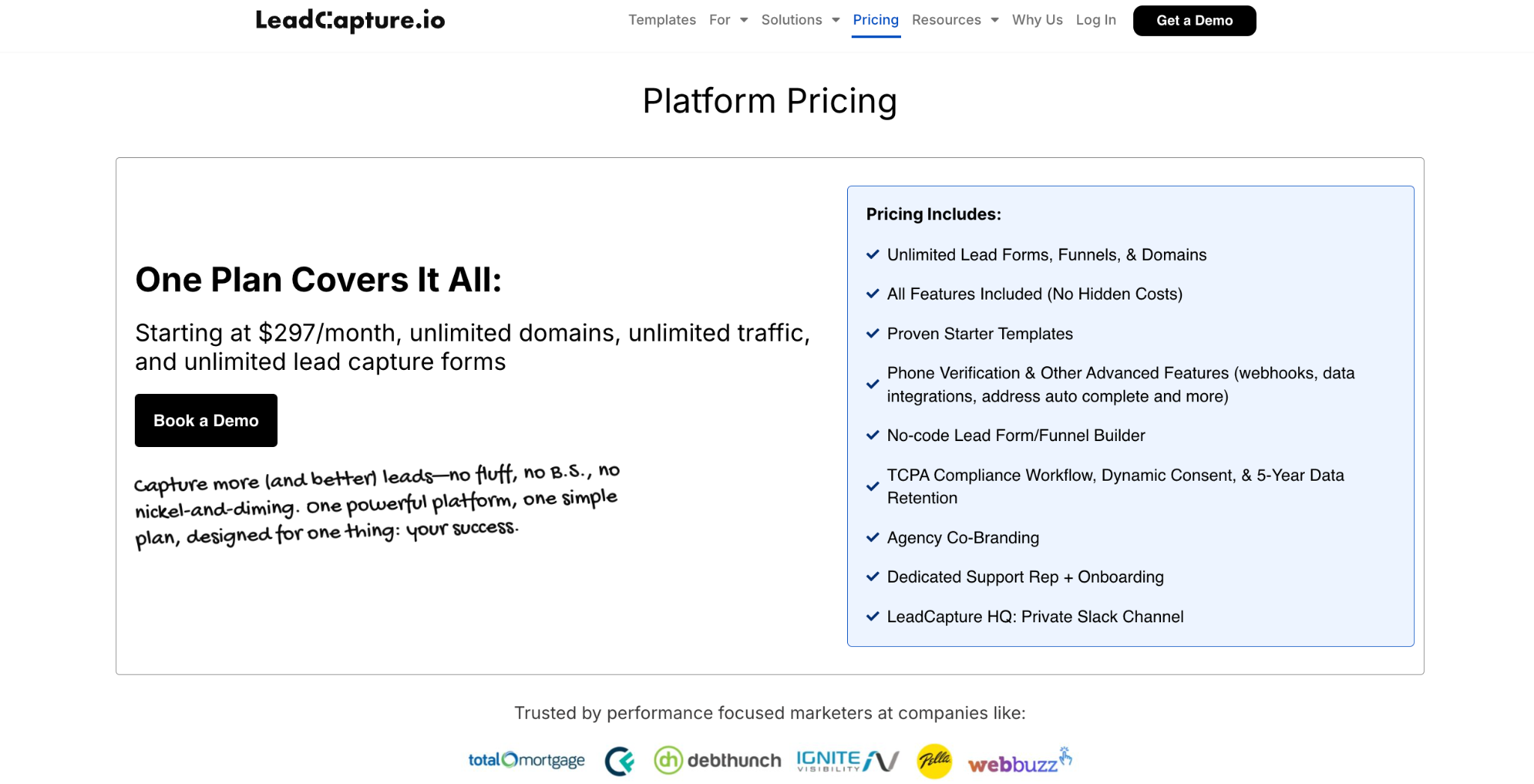The height and width of the screenshot is (784, 1534).
Task: Click the Ignite Visibility logo
Action: 847,761
